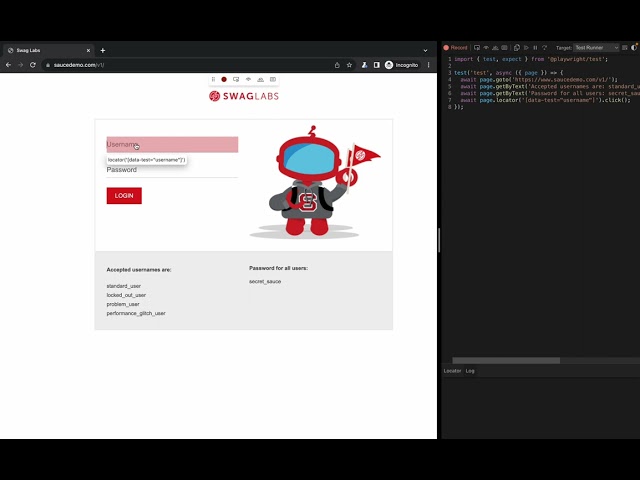Screen dimensions: 640x480
Task: Click the Username input field
Action: [172, 144]
